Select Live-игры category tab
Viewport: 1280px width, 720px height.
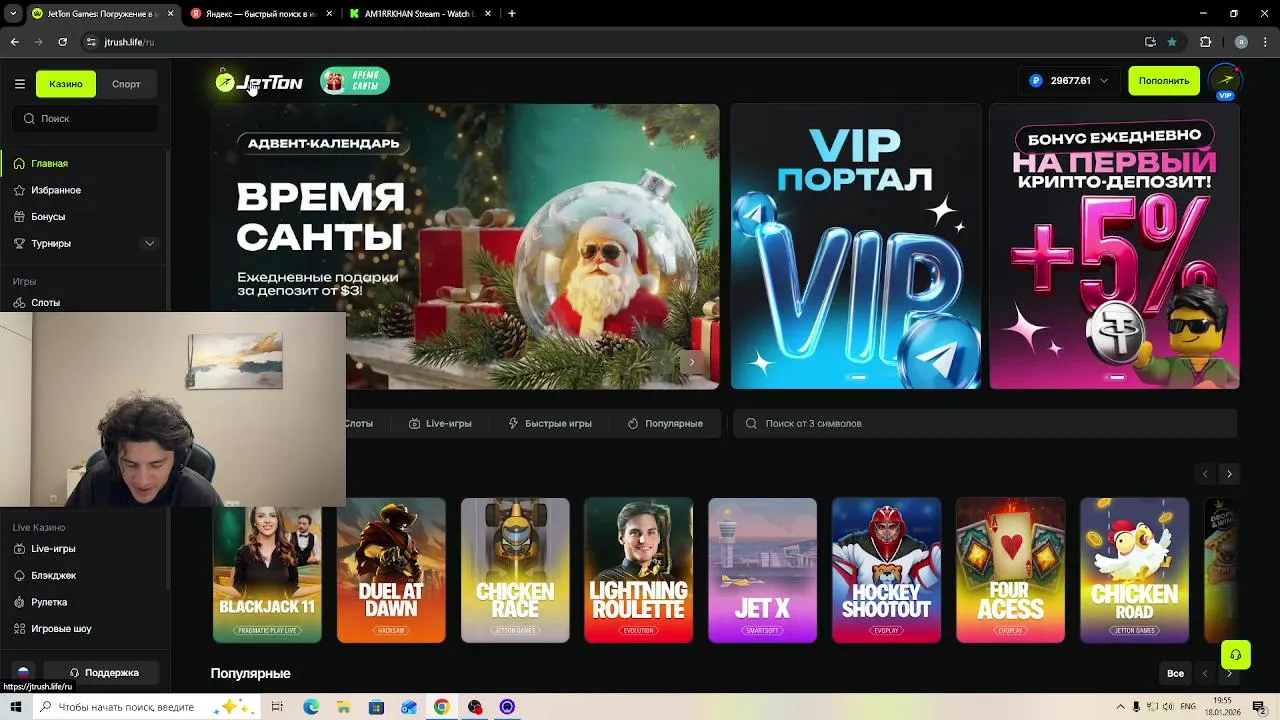pos(440,423)
